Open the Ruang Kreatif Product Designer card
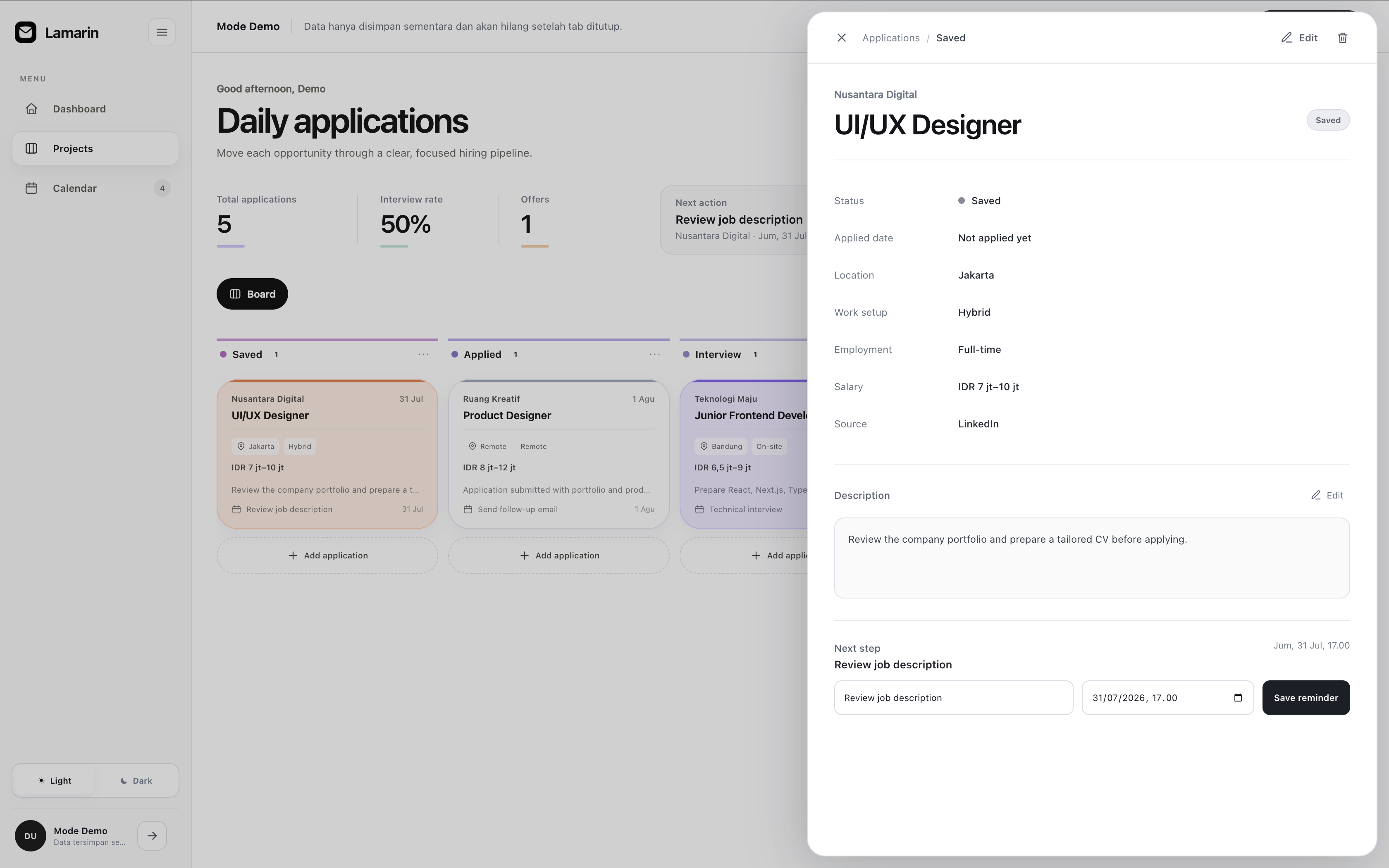Image resolution: width=1389 pixels, height=868 pixels. coord(558,453)
